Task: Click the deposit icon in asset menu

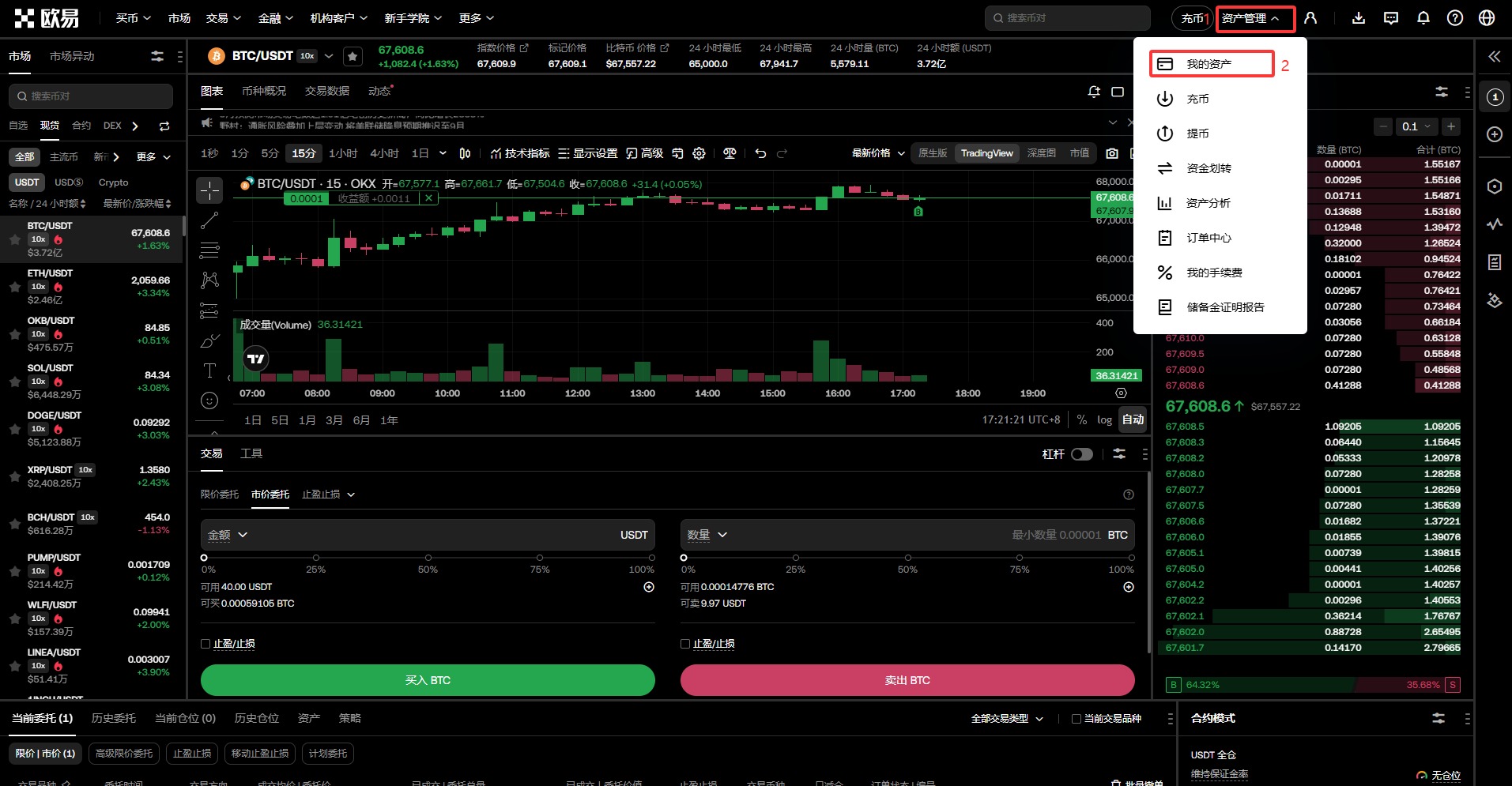Action: tap(1165, 99)
